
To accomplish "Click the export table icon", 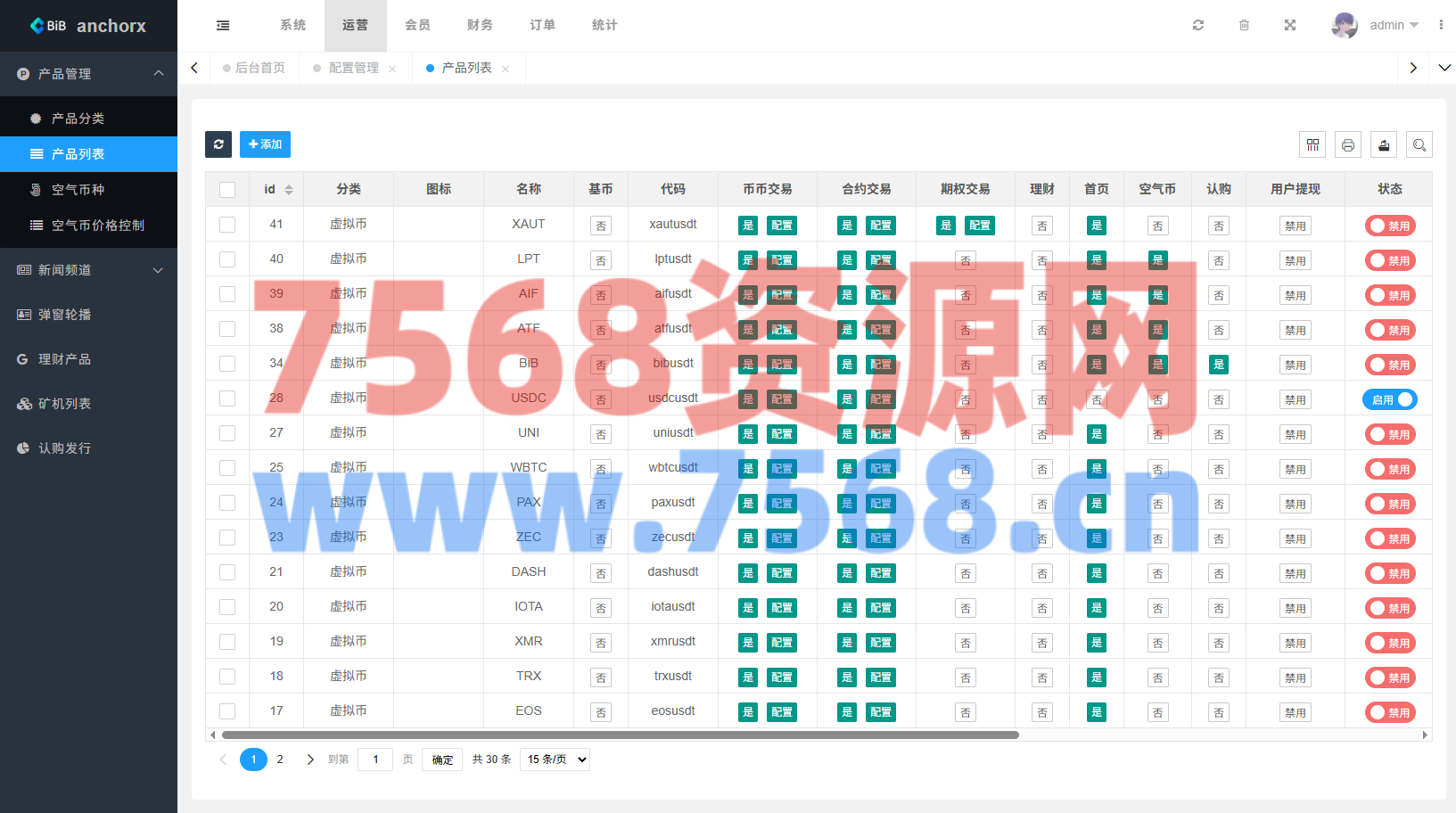I will click(x=1384, y=144).
